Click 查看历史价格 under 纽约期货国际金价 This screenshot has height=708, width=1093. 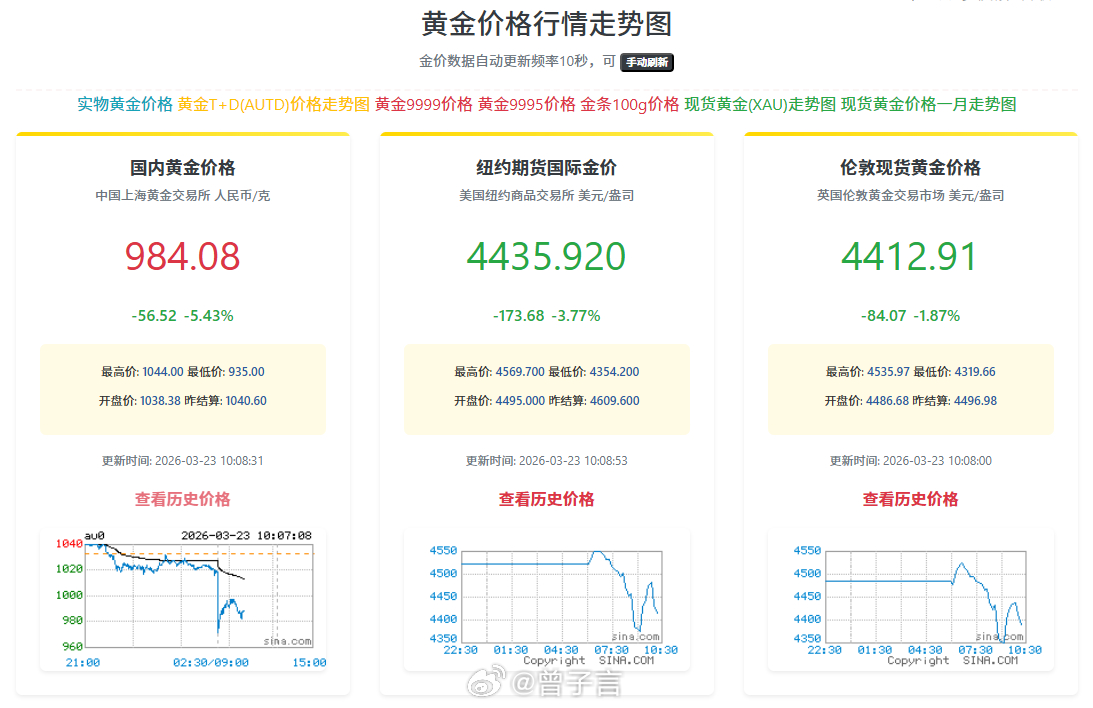(x=546, y=499)
